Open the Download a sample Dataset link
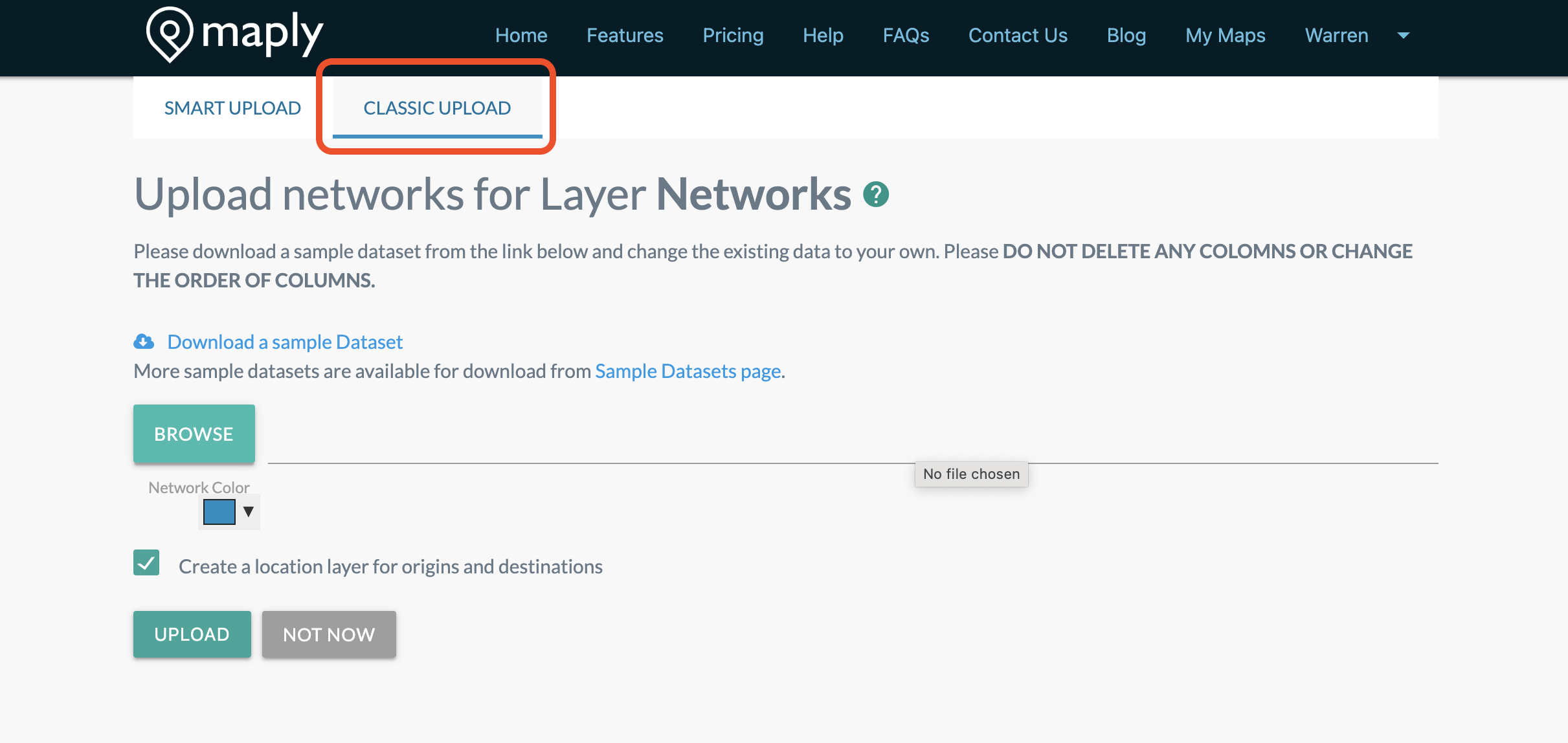This screenshot has height=743, width=1568. click(x=285, y=342)
